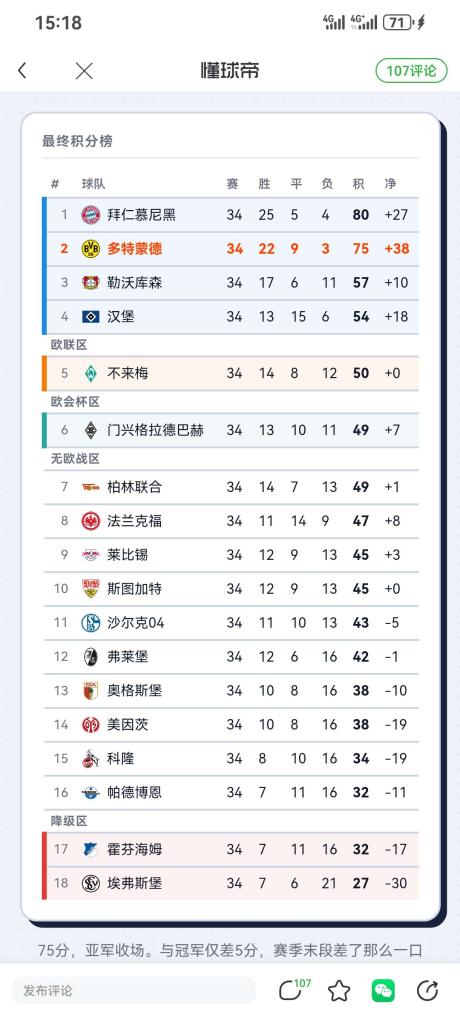Image resolution: width=460 pixels, height=1018 pixels.
Task: Tap the 沙尔克04 club crest
Action: coord(91,623)
